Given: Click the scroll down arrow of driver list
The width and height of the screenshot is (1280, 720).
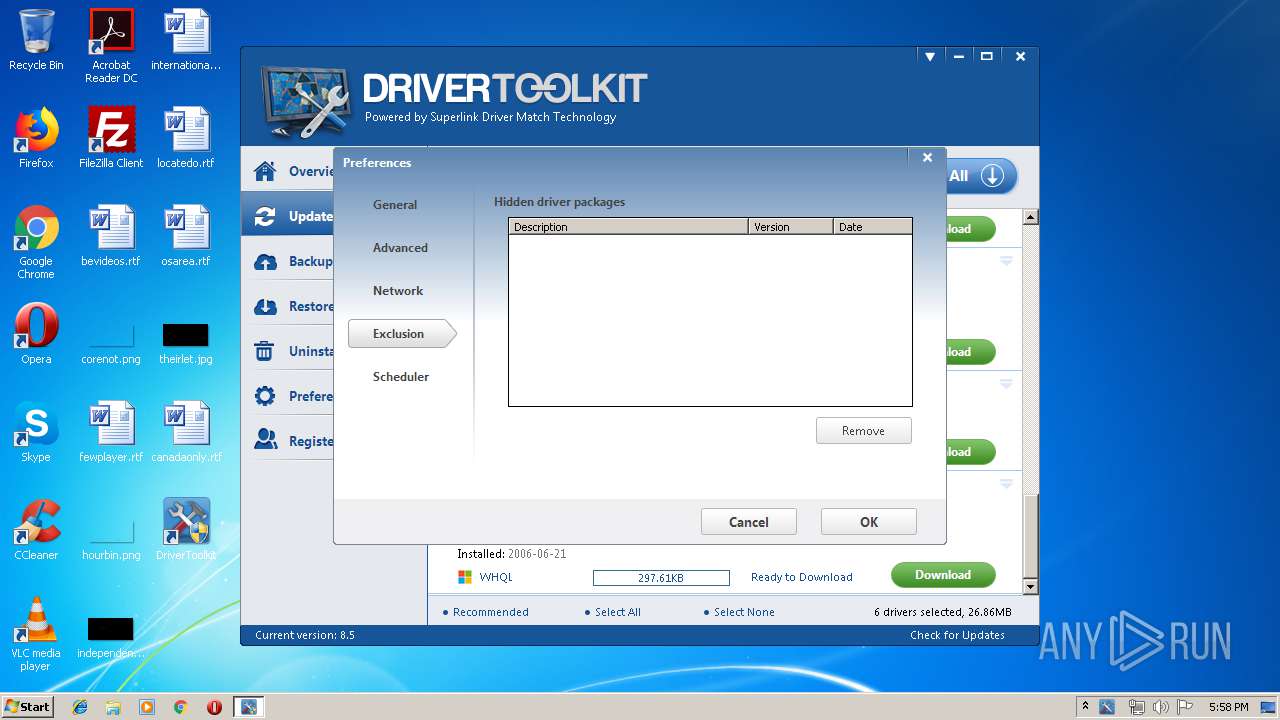Looking at the screenshot, I should point(1030,586).
